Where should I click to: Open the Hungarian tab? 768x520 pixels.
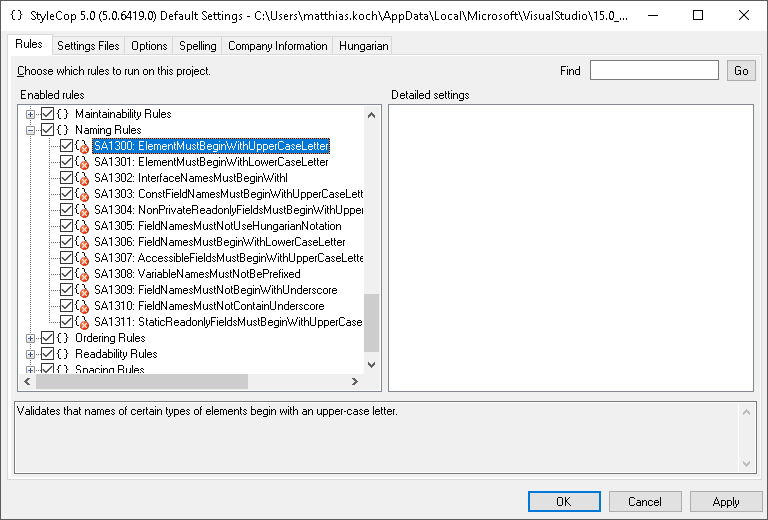(363, 46)
